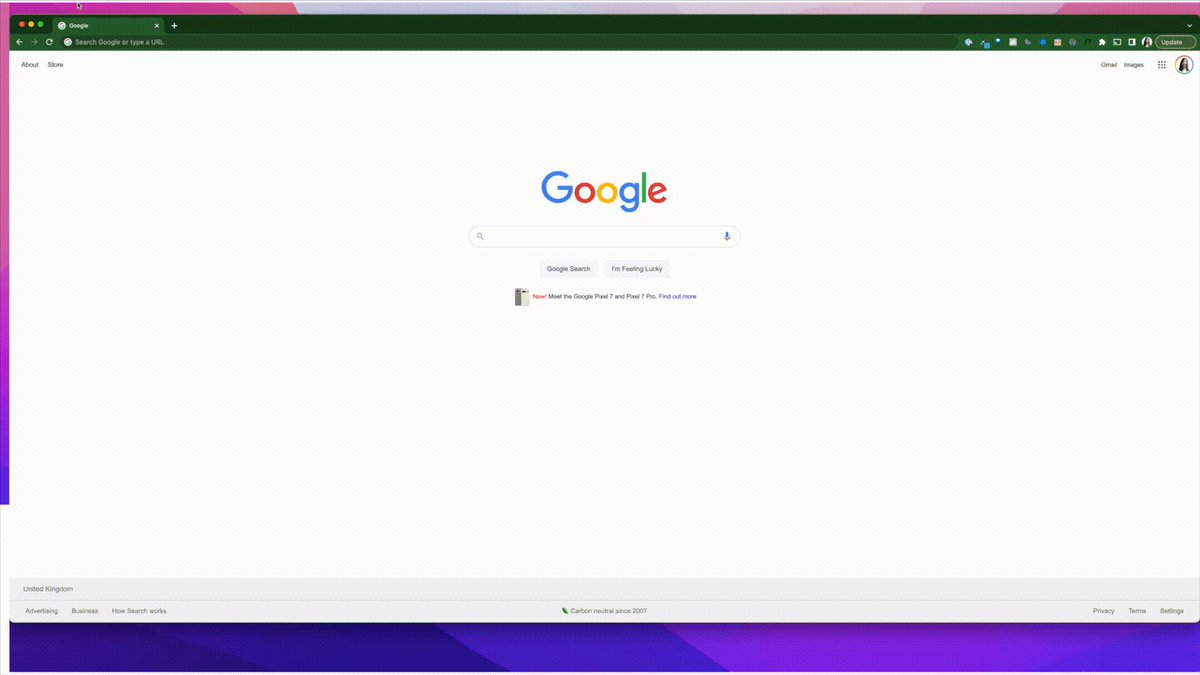Expand the tab search chevron
The width and height of the screenshot is (1200, 675).
click(x=1189, y=25)
